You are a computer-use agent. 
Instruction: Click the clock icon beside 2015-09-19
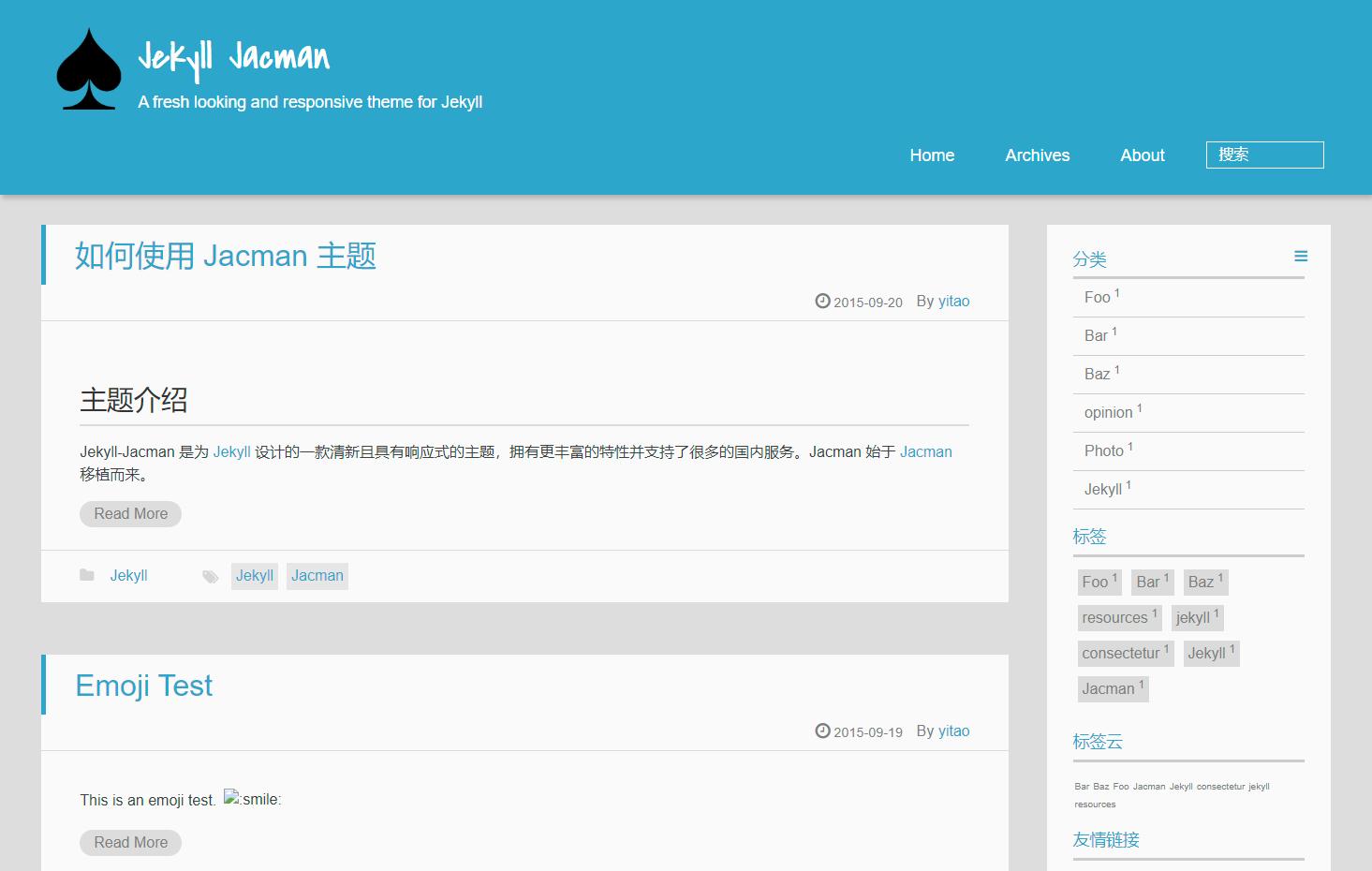(822, 730)
